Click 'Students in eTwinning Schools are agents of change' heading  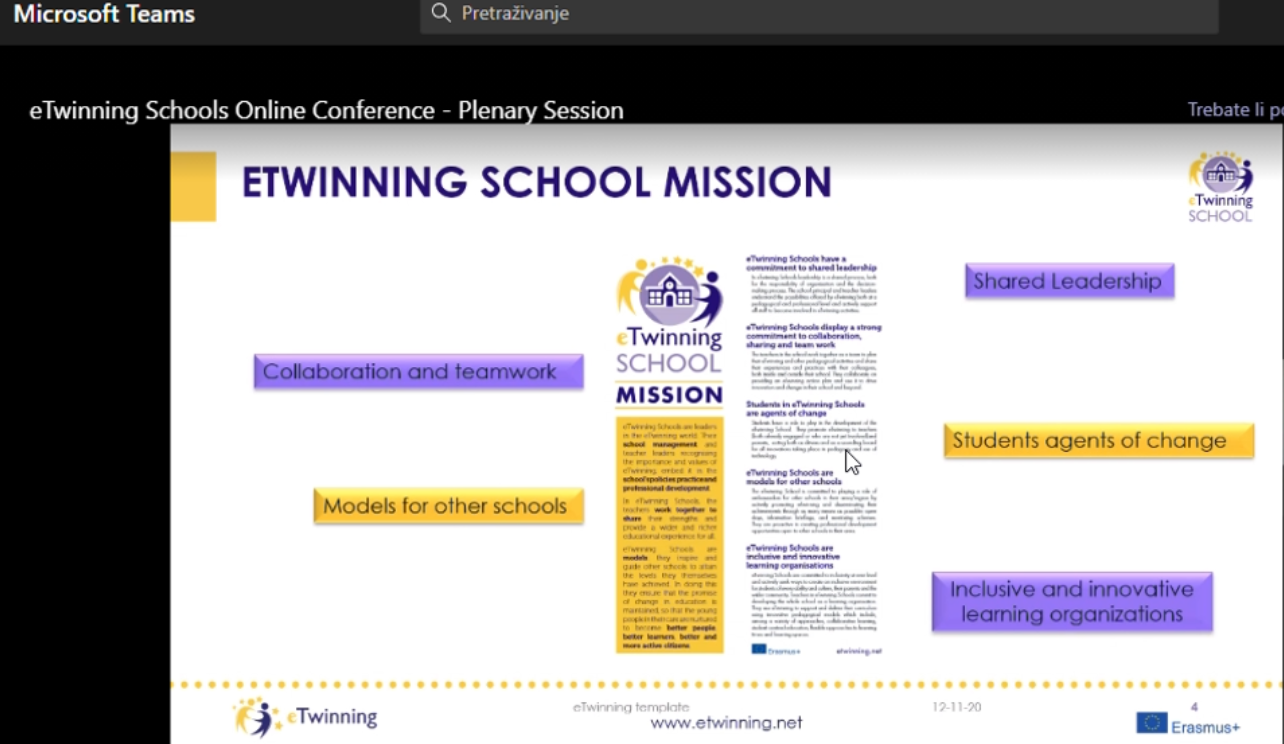805,408
